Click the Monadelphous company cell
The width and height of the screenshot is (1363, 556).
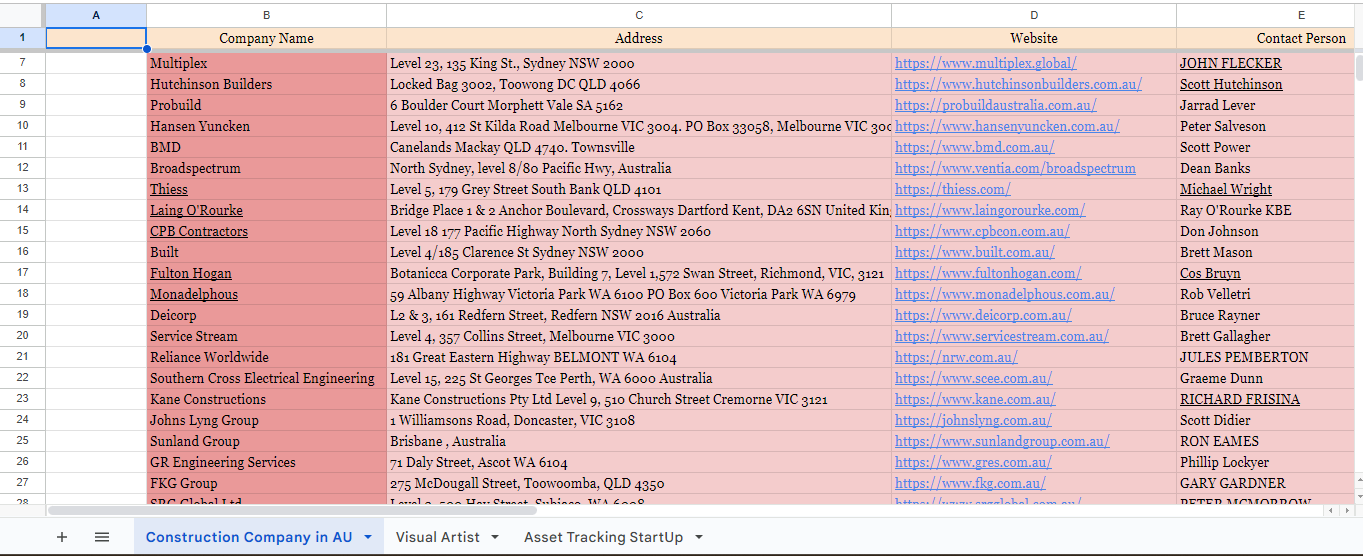266,294
